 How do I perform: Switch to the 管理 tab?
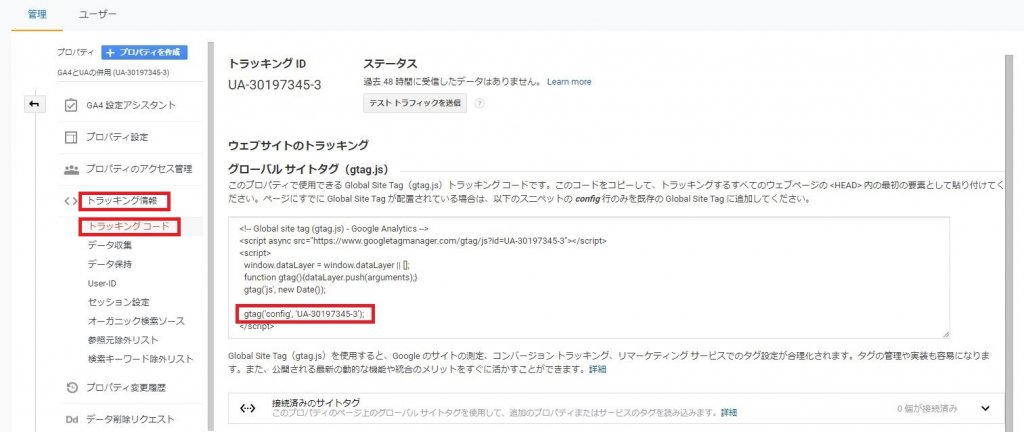[x=37, y=14]
